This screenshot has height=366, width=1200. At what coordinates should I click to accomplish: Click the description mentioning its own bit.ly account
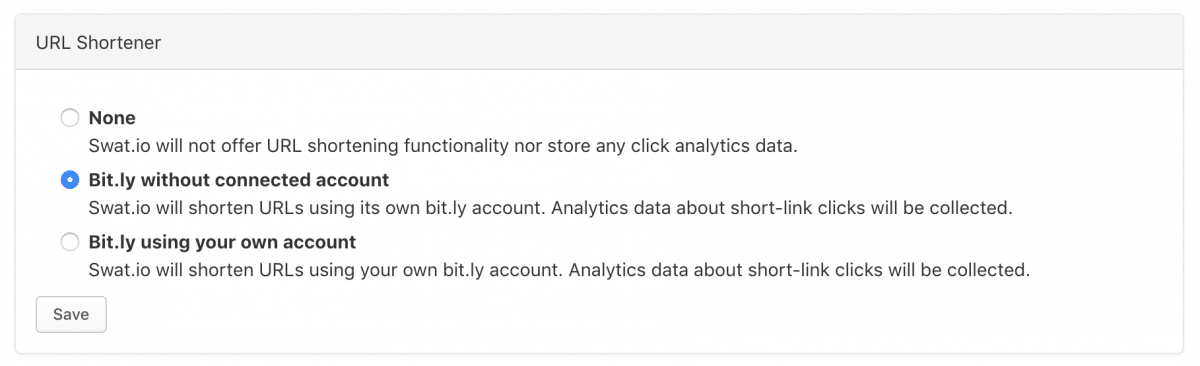click(551, 208)
